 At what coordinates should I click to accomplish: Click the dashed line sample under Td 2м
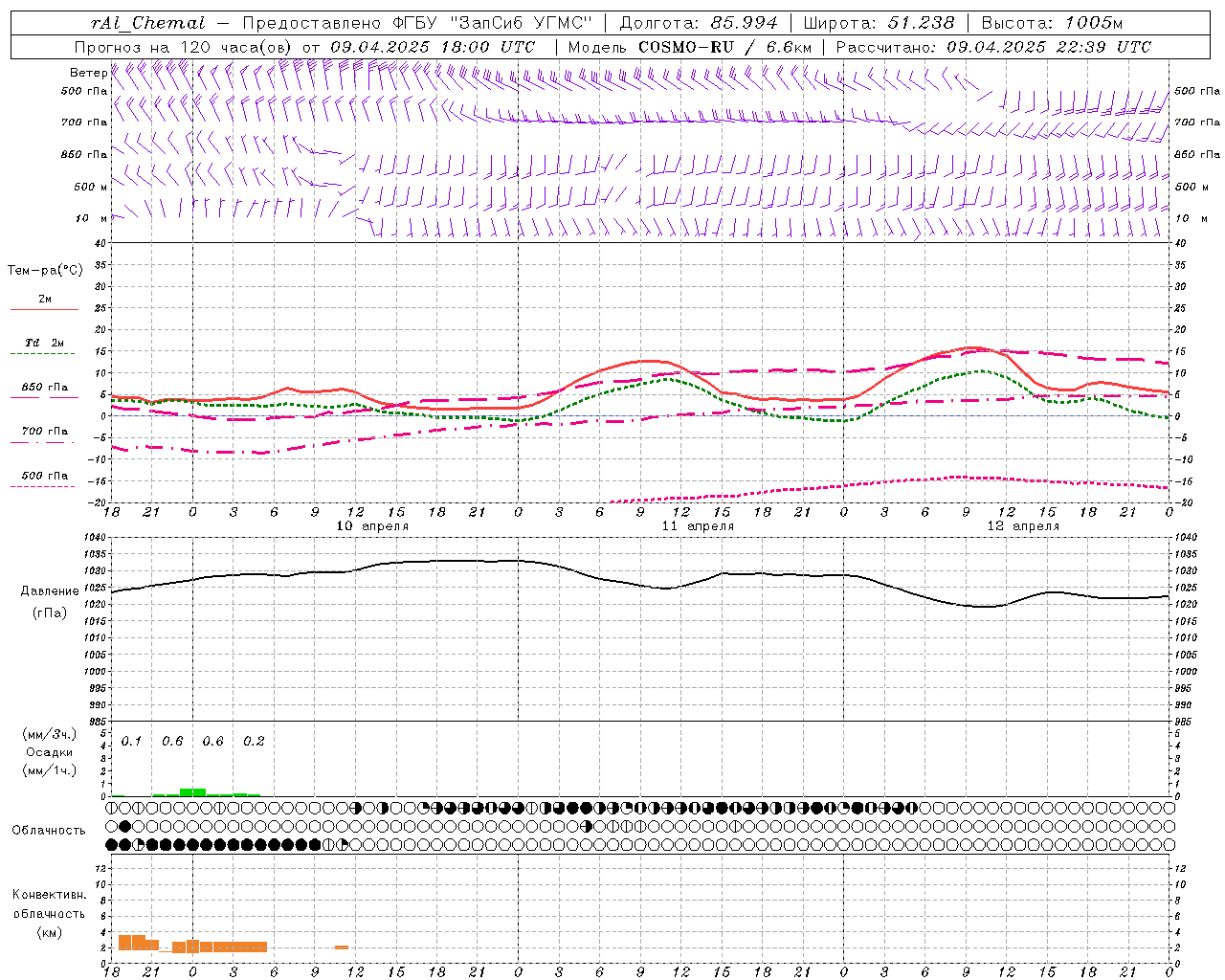click(43, 354)
